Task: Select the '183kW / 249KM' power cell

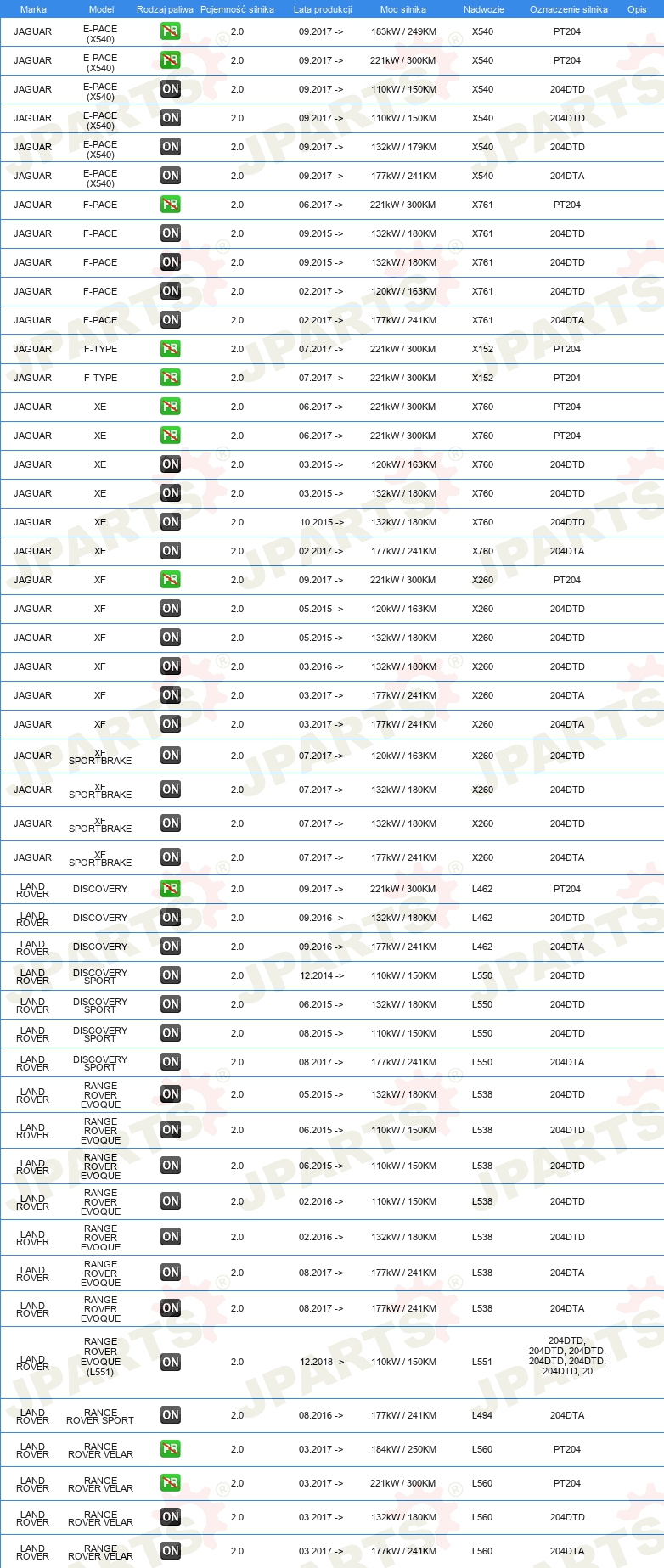Action: point(403,31)
